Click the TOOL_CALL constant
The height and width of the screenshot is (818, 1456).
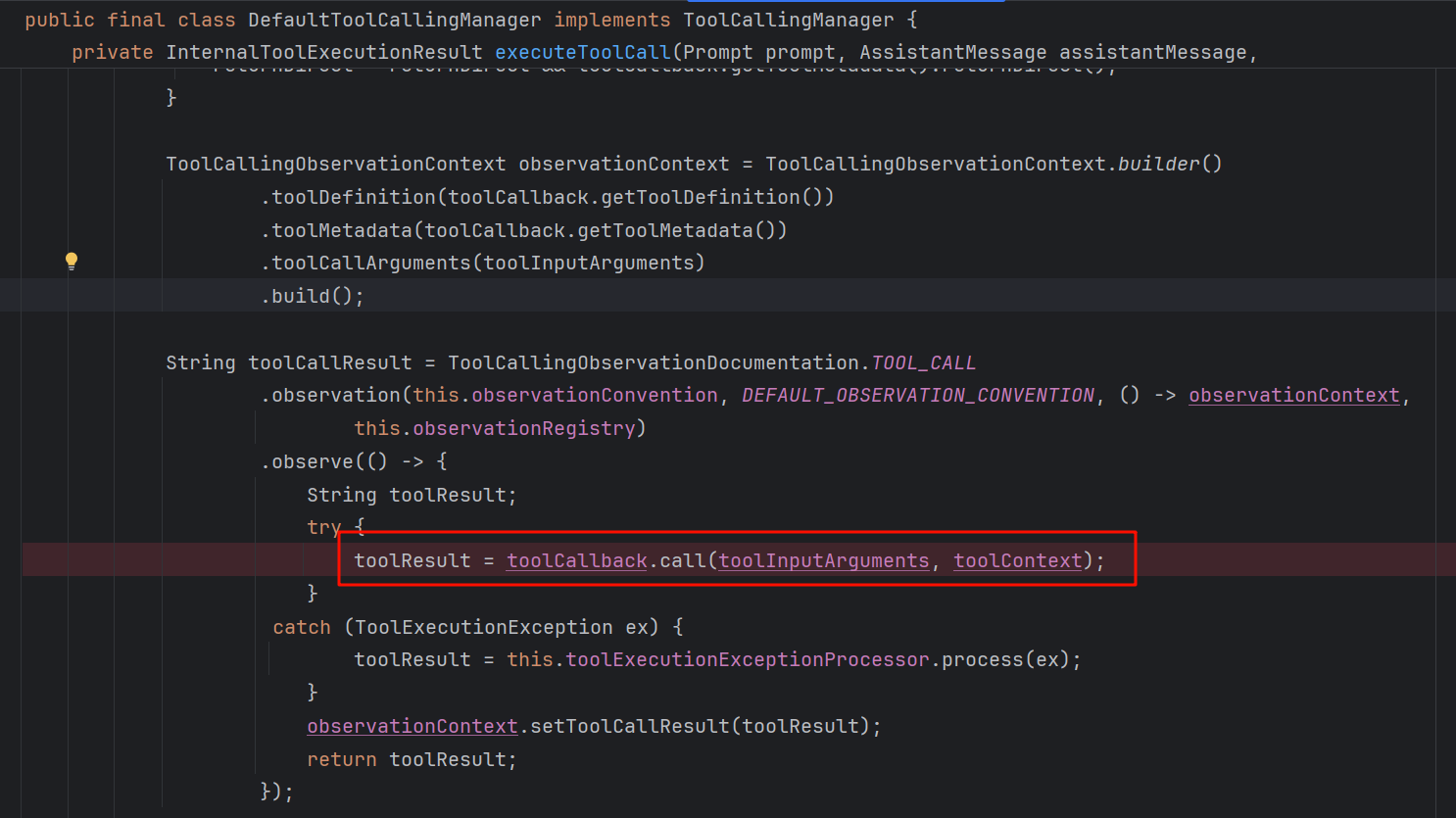pos(924,362)
